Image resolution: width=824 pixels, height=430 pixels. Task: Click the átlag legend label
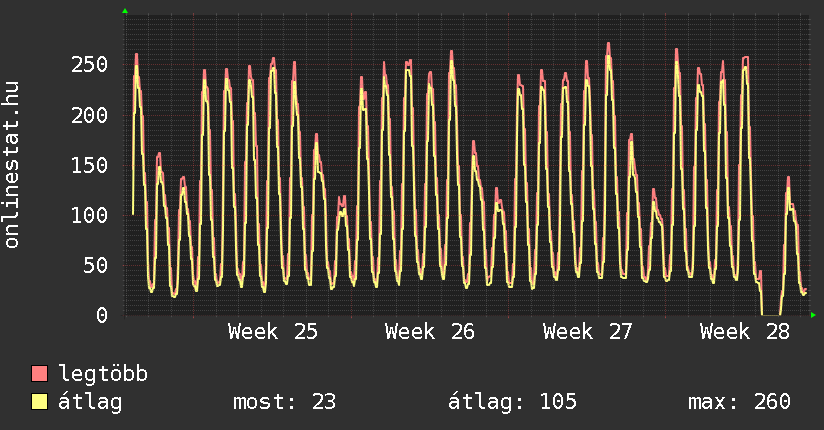tap(90, 402)
